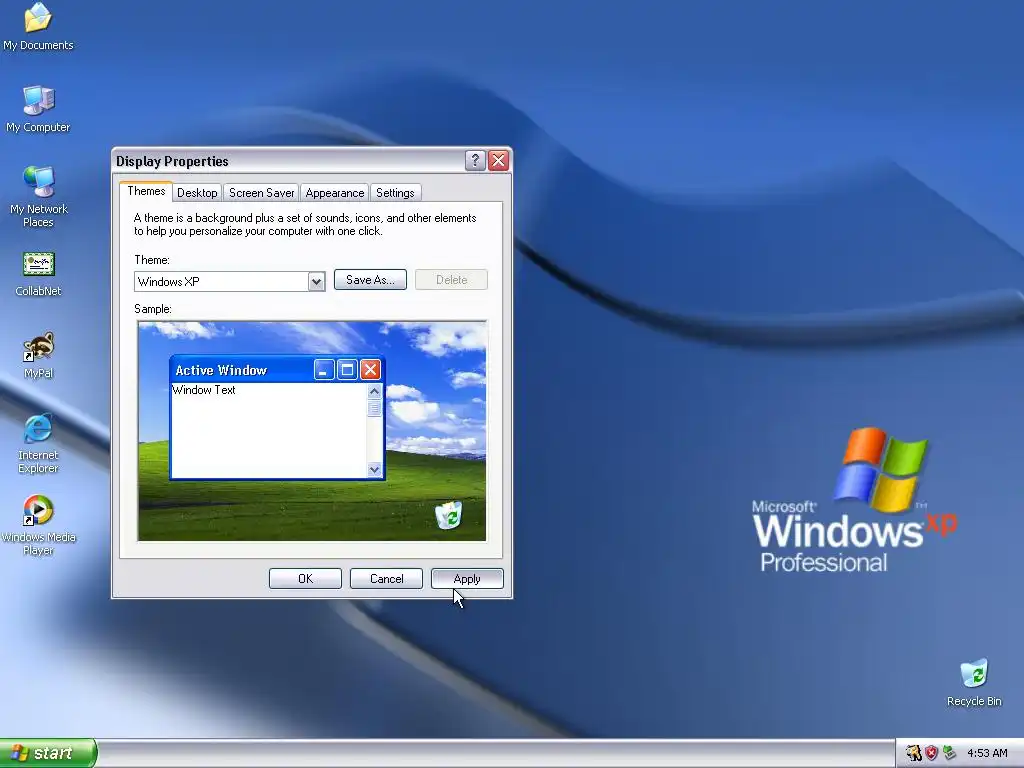The height and width of the screenshot is (768, 1024).
Task: Select the Recycle Bin on the desktop
Action: (x=974, y=682)
